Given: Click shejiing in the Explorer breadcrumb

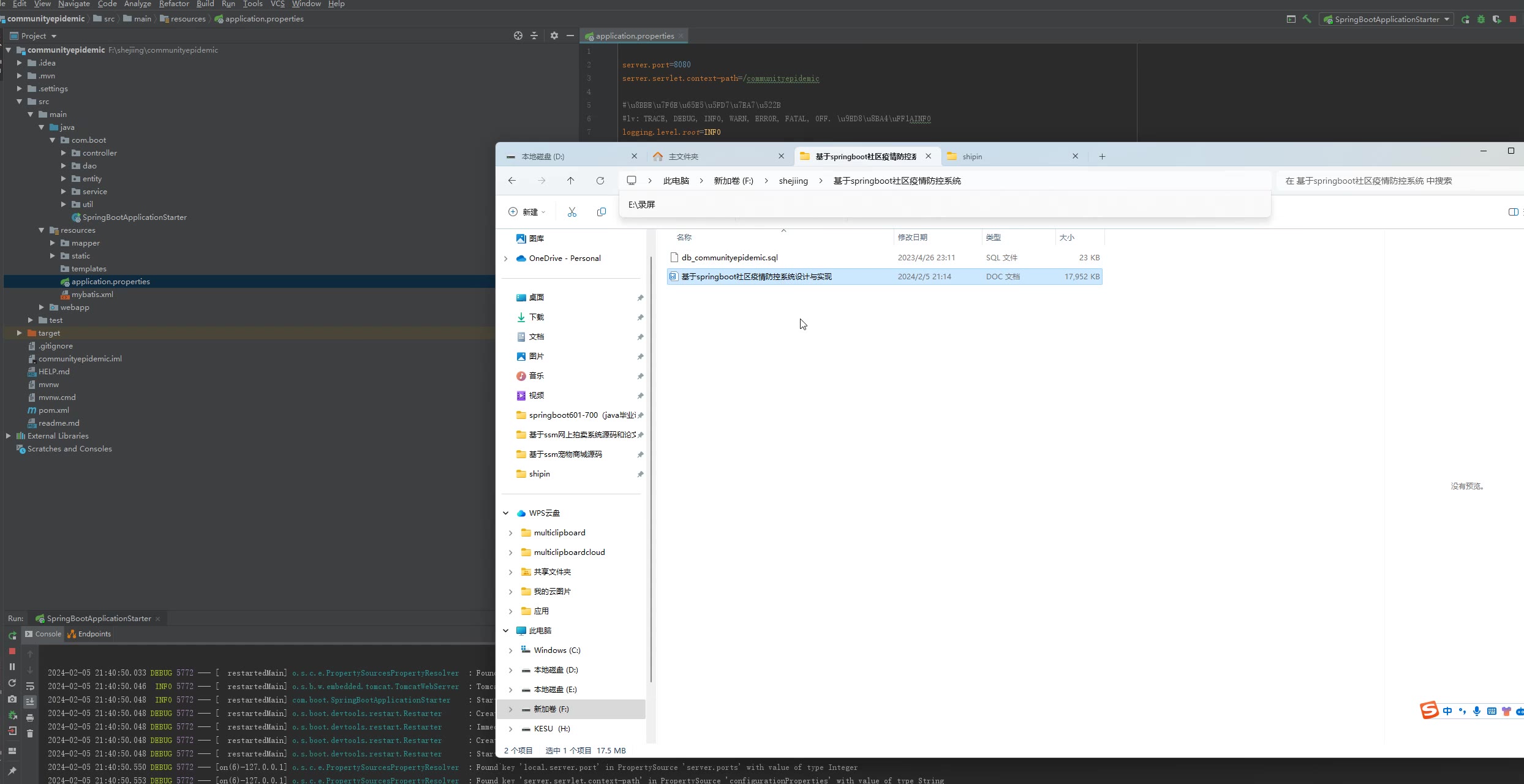Looking at the screenshot, I should point(793,181).
